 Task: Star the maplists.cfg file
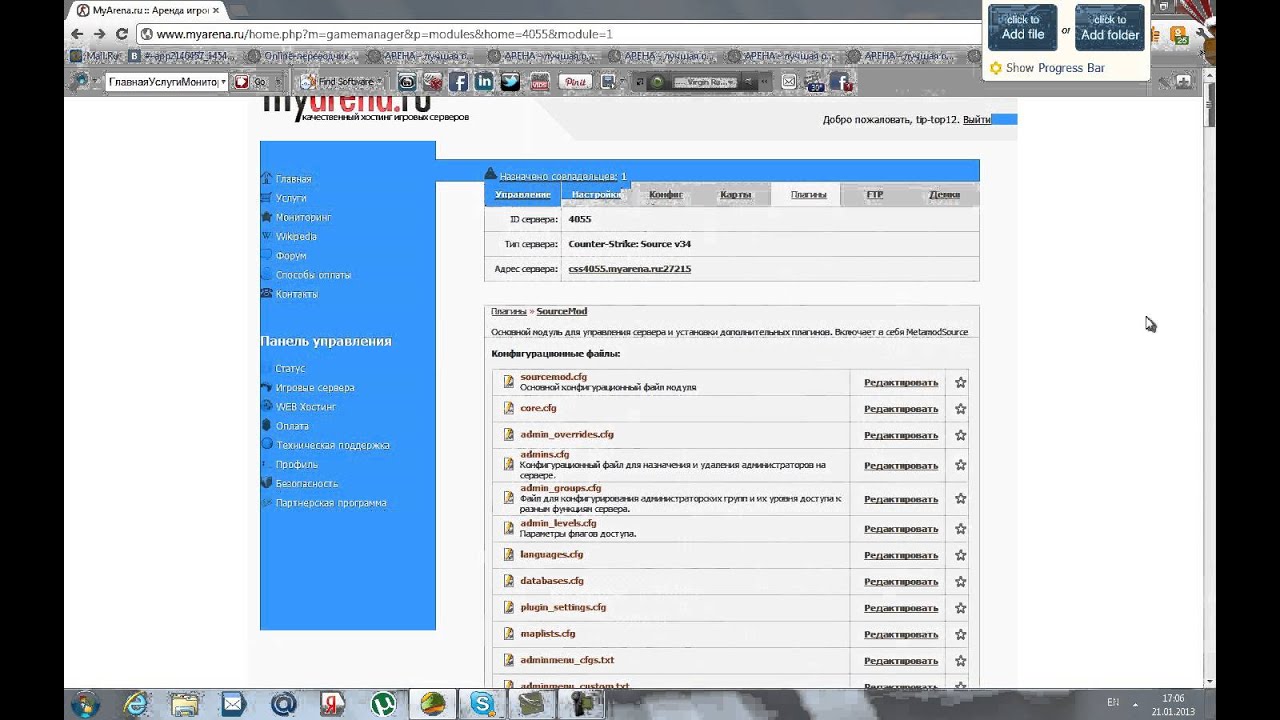[960, 635]
